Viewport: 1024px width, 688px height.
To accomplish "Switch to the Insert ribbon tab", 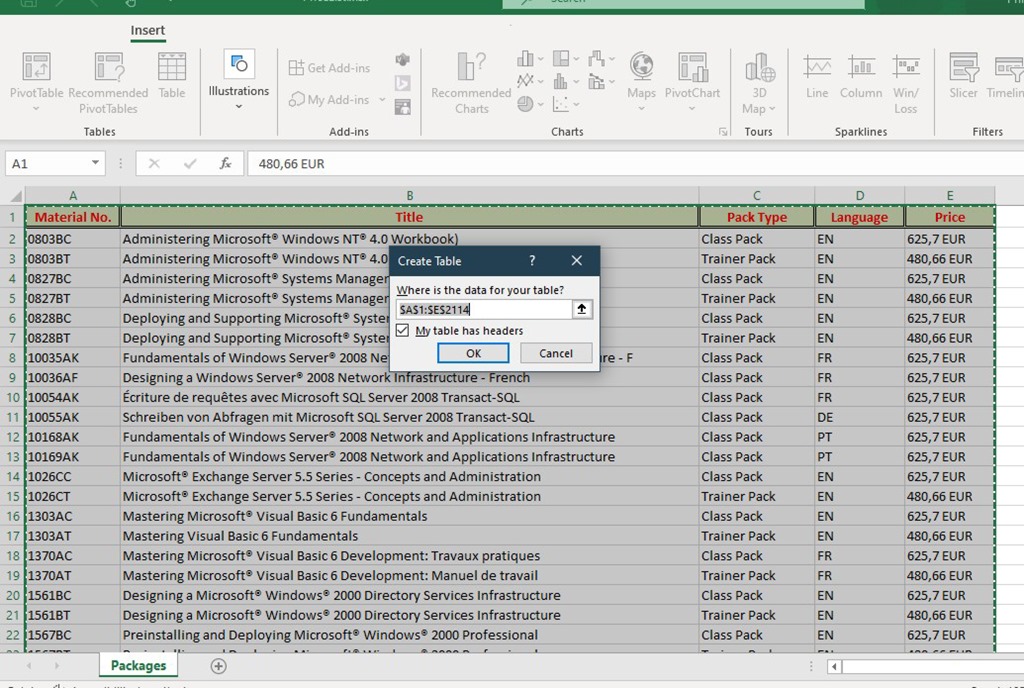I will click(148, 30).
